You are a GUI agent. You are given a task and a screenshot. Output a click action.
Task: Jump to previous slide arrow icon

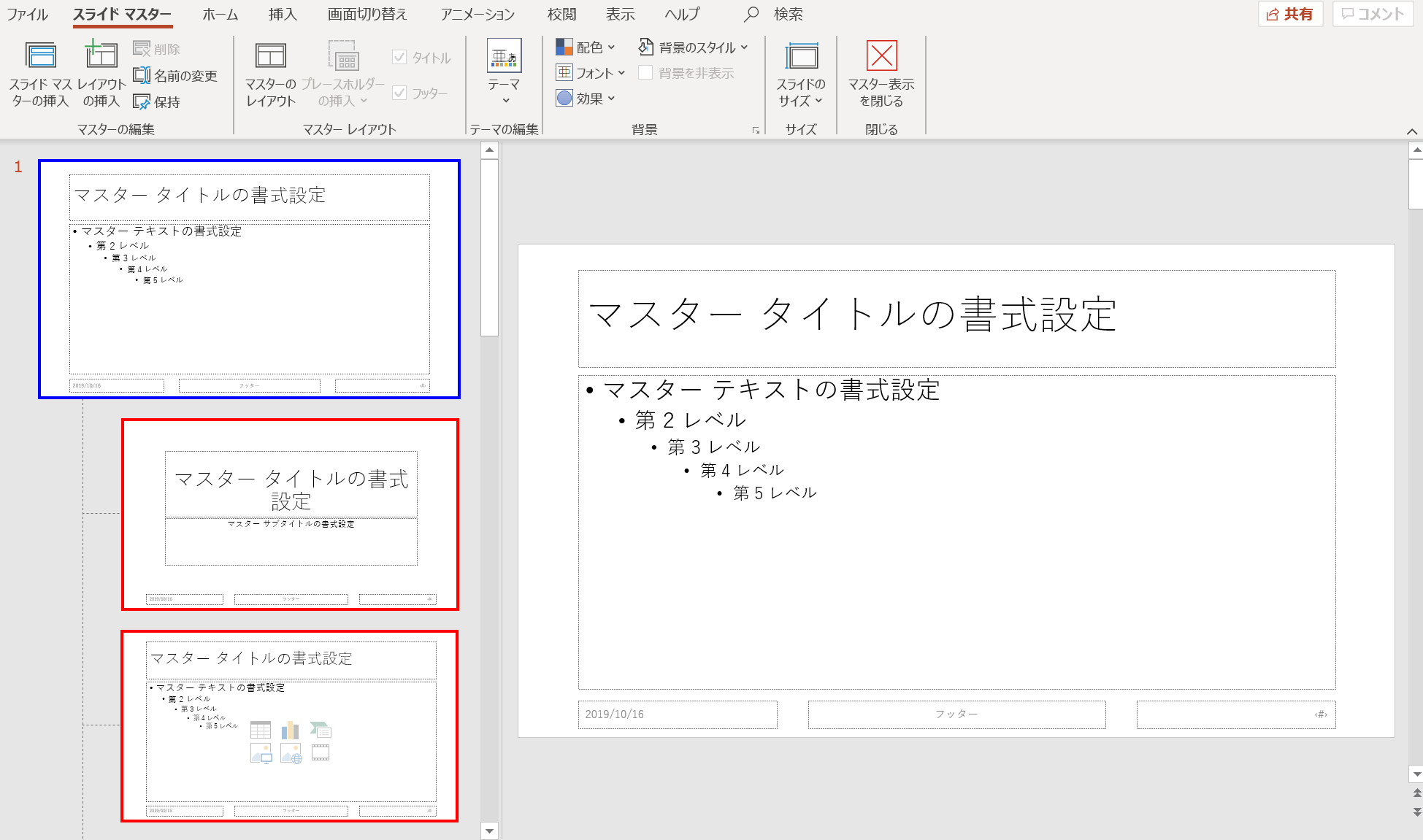[1417, 793]
